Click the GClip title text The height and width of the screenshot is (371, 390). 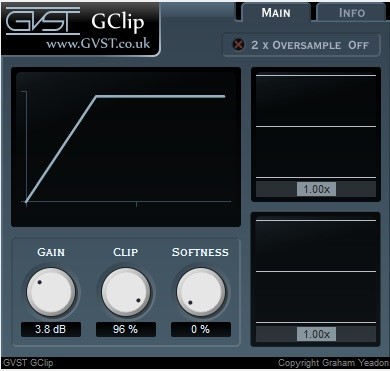118,22
